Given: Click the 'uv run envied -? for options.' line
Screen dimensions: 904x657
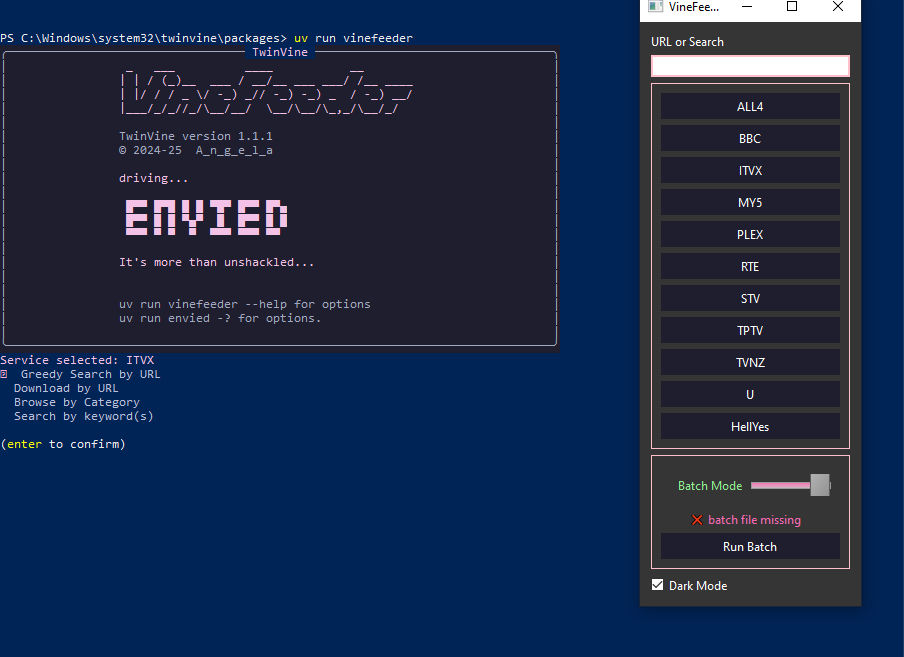Looking at the screenshot, I should point(220,318).
